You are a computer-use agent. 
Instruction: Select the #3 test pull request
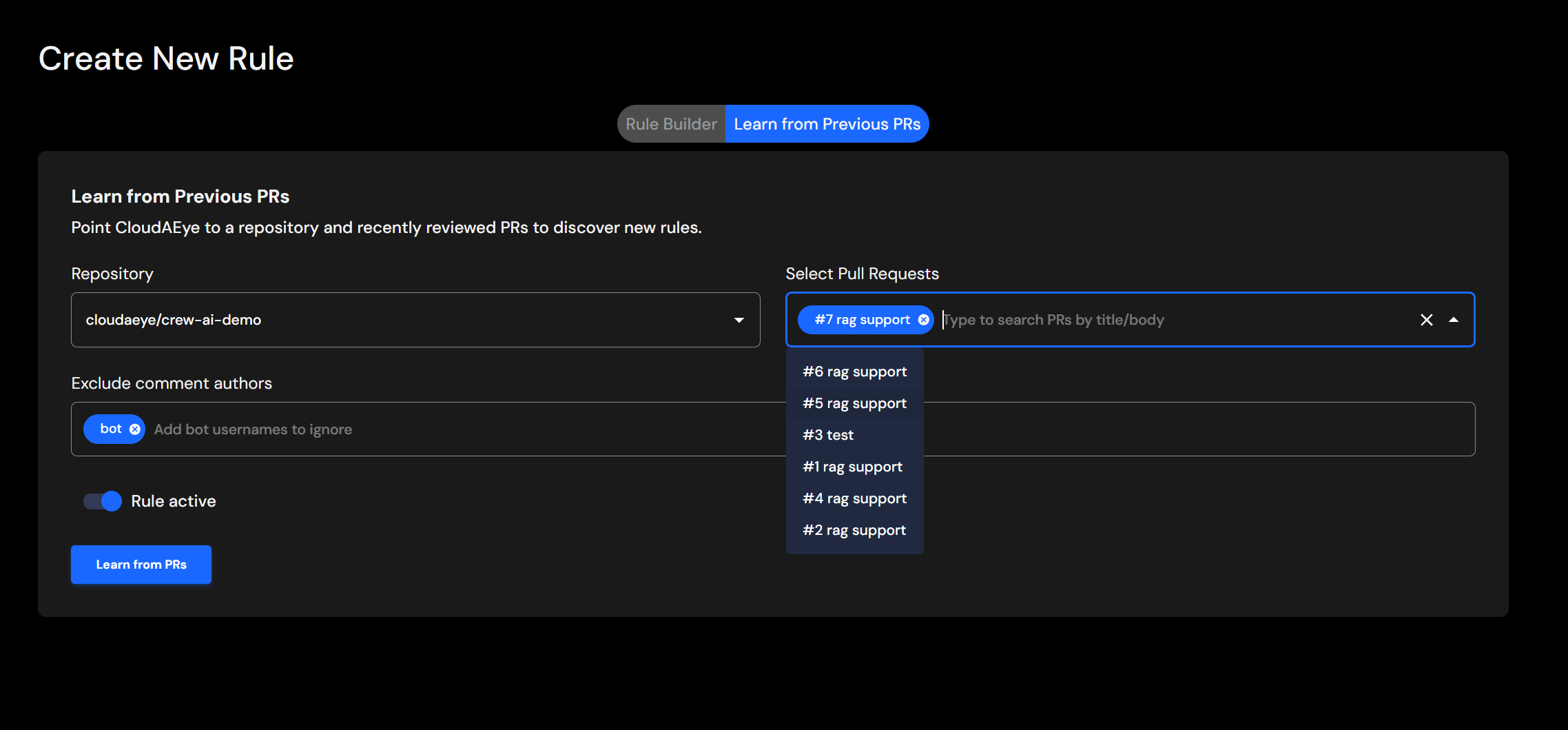[828, 435]
